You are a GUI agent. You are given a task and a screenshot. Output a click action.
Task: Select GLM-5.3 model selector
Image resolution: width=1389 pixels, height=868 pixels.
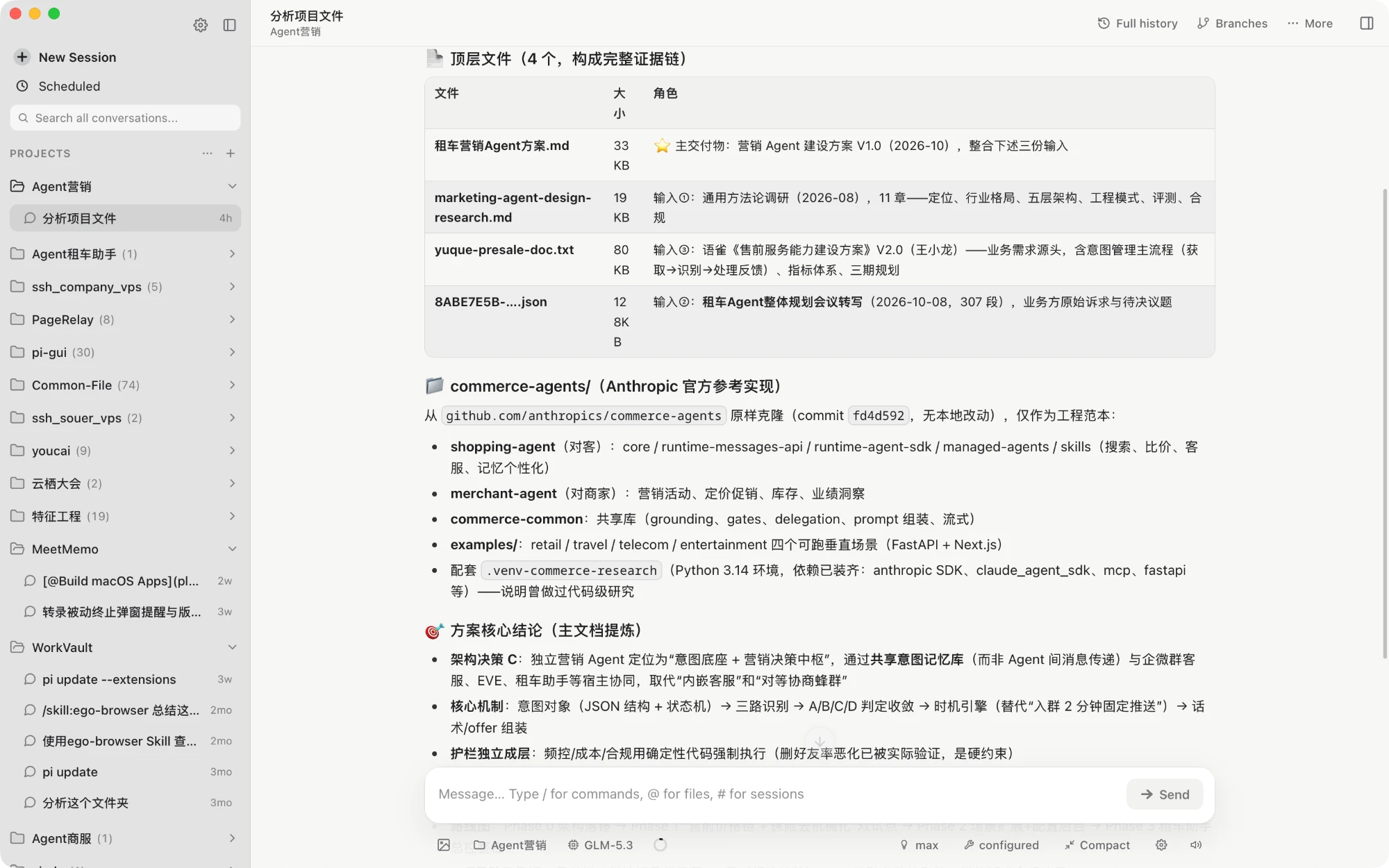600,845
